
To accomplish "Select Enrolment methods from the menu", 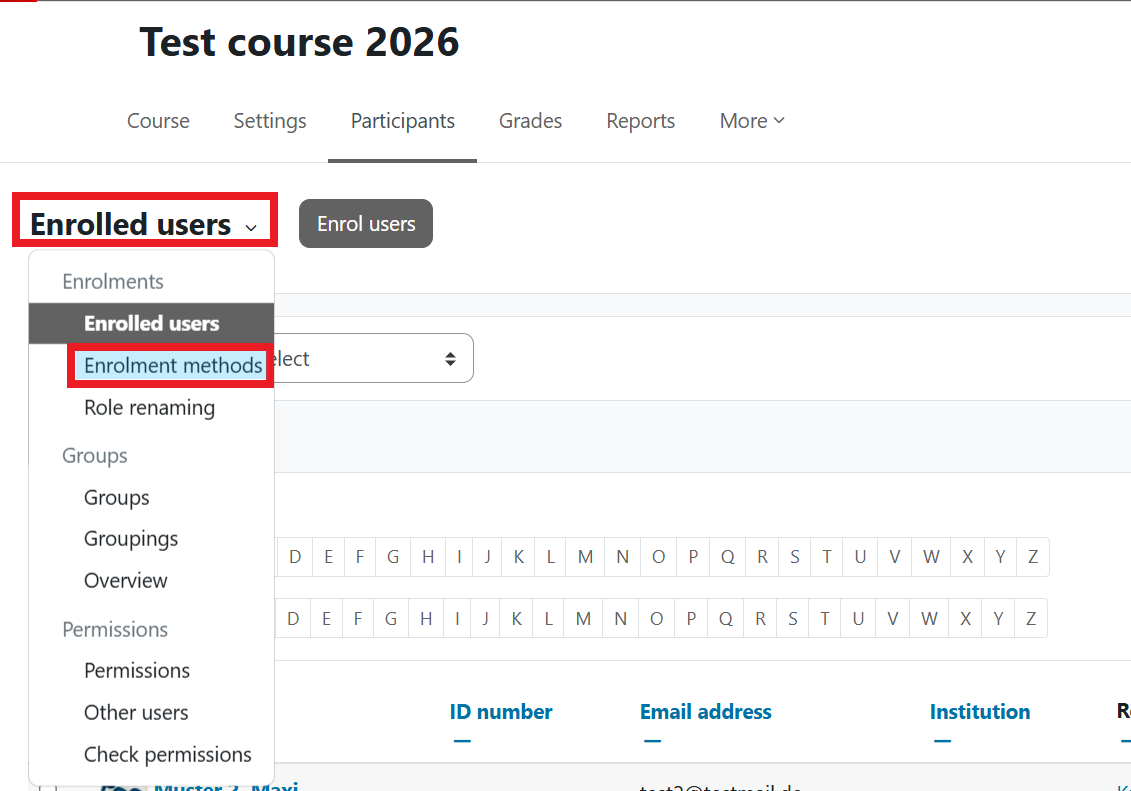I will tap(170, 365).
